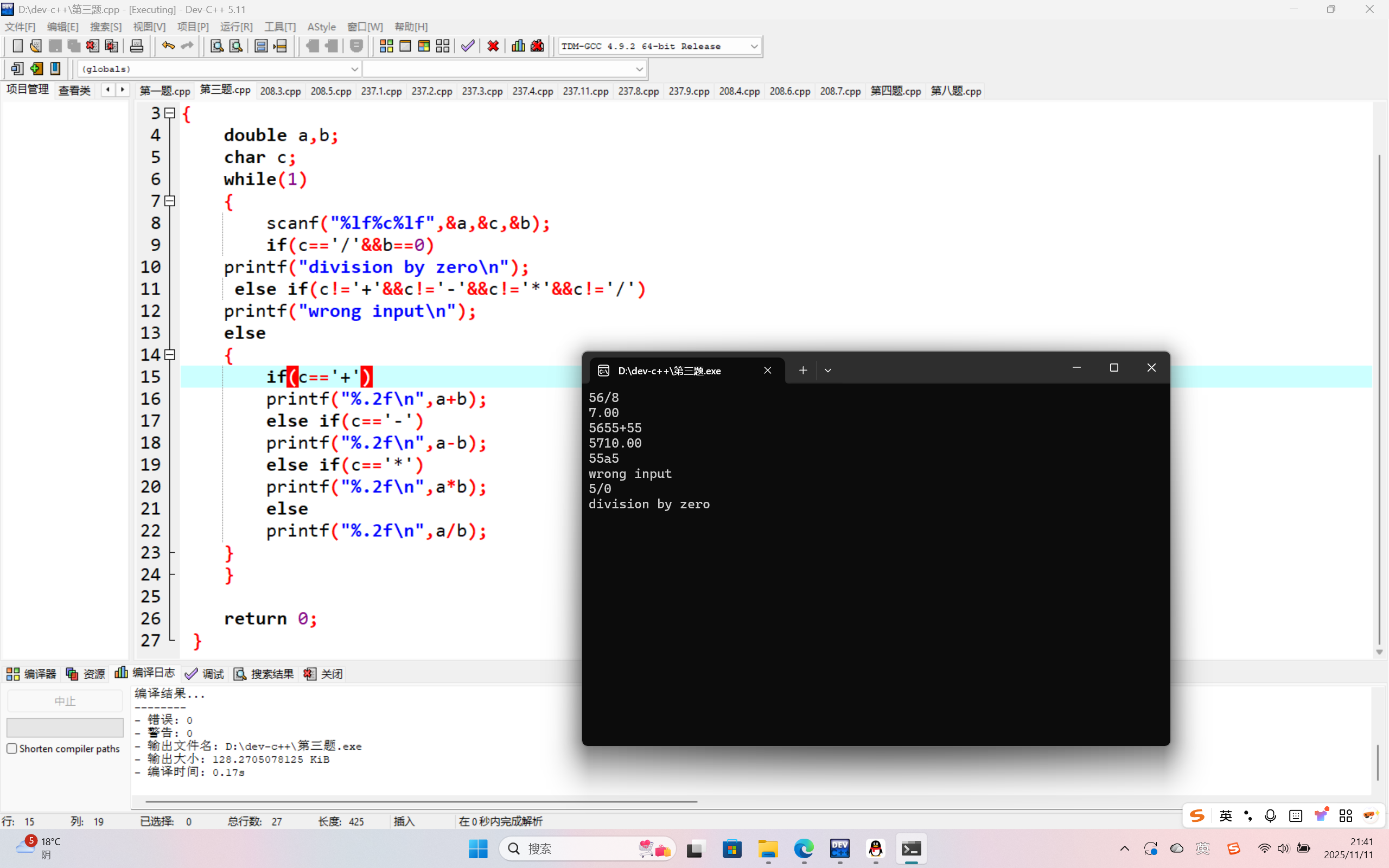Click the Compile icon with colored squares

tap(386, 46)
